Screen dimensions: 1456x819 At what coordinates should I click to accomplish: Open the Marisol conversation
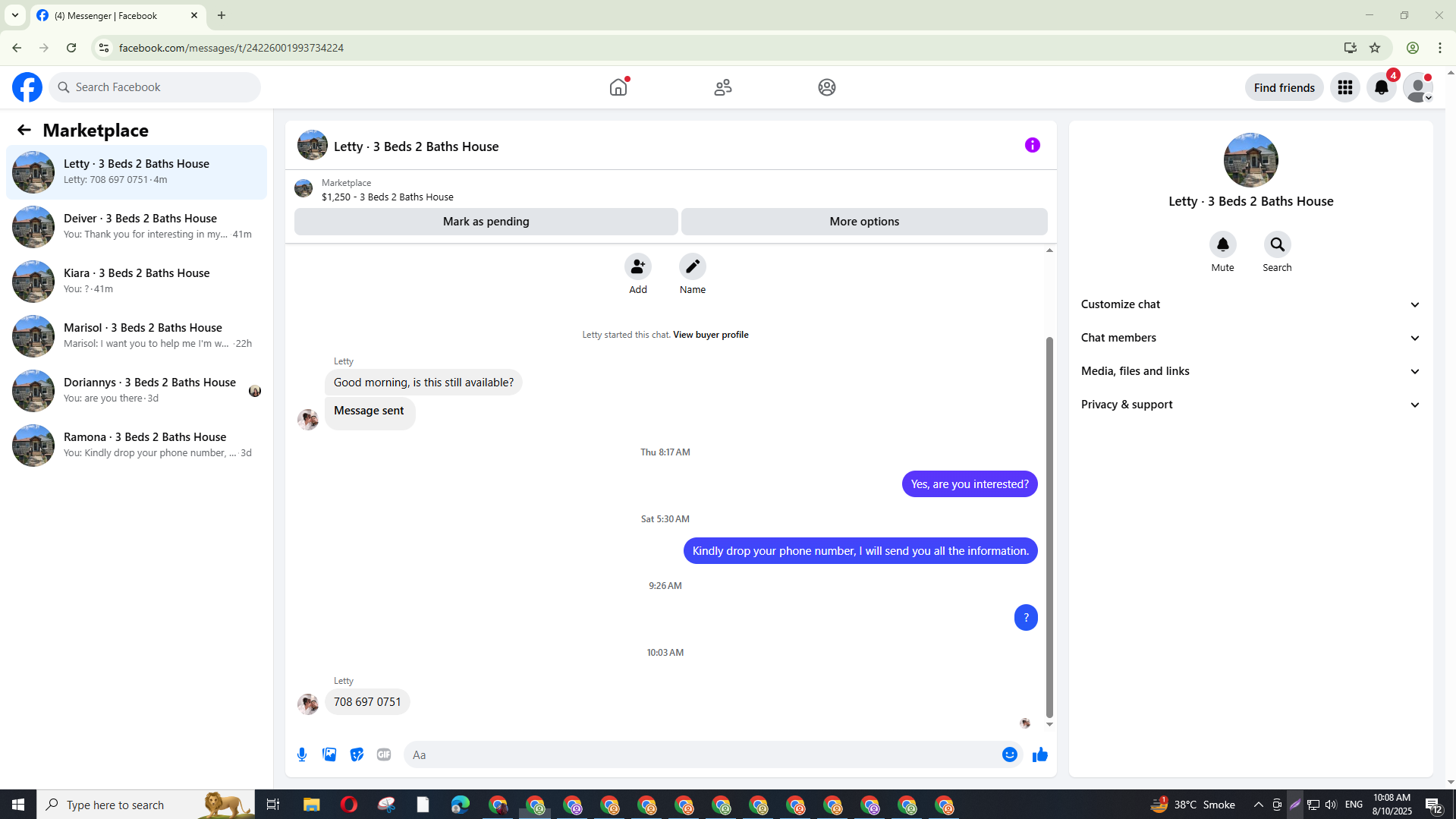click(137, 336)
